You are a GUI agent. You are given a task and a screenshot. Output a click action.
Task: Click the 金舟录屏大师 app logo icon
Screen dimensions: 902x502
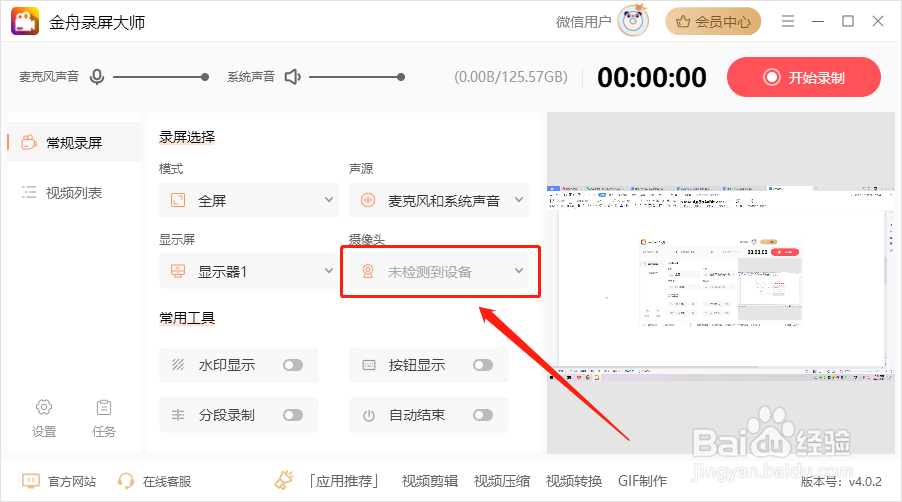25,21
